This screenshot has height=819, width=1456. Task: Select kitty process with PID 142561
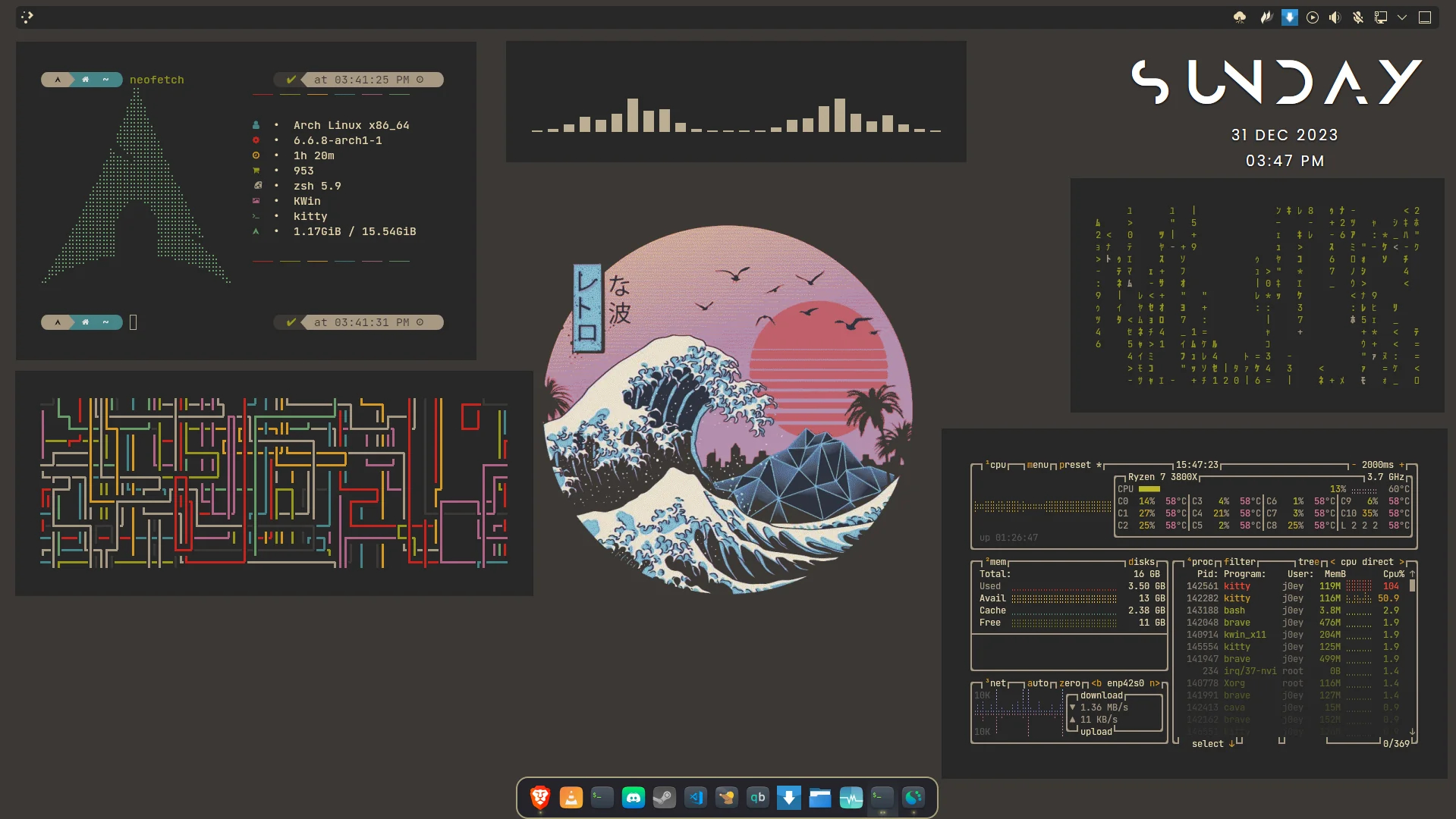(x=1293, y=586)
